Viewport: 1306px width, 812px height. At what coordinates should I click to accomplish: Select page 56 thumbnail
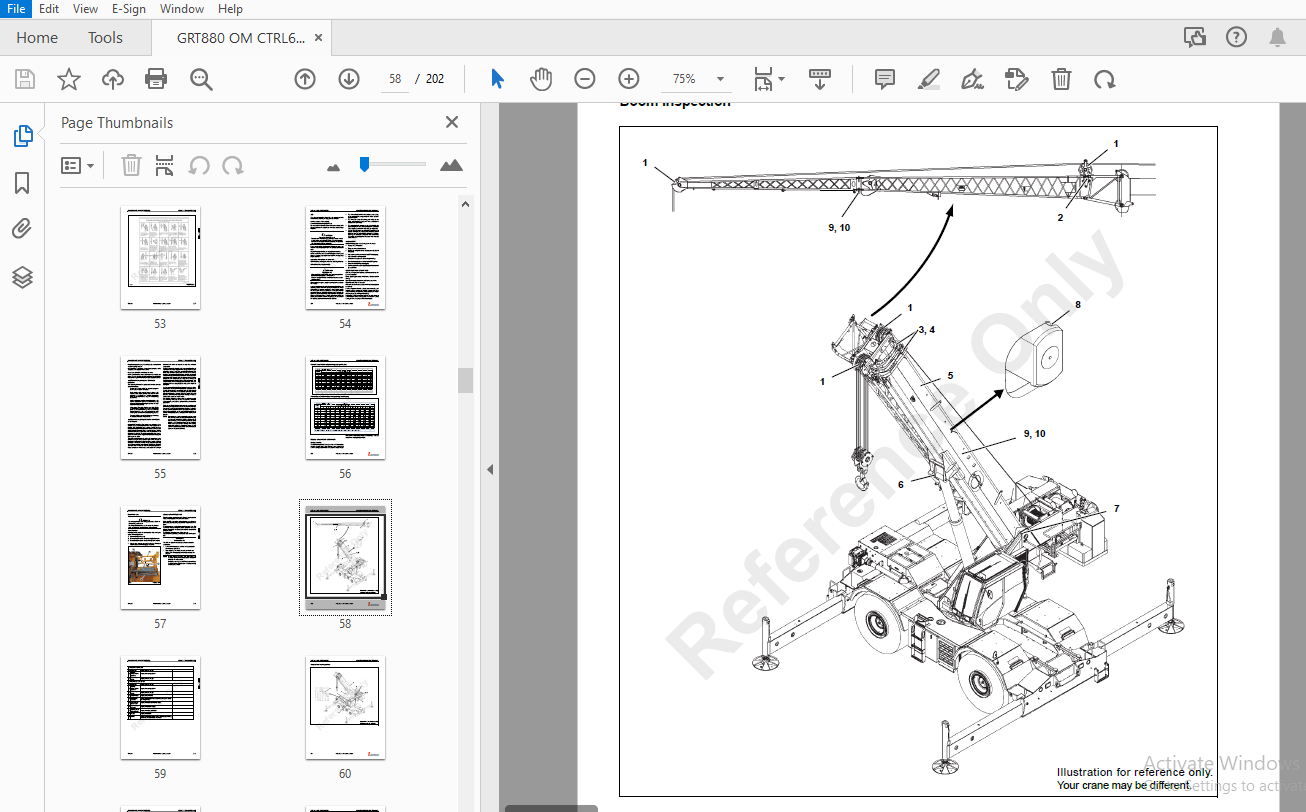pyautogui.click(x=345, y=408)
